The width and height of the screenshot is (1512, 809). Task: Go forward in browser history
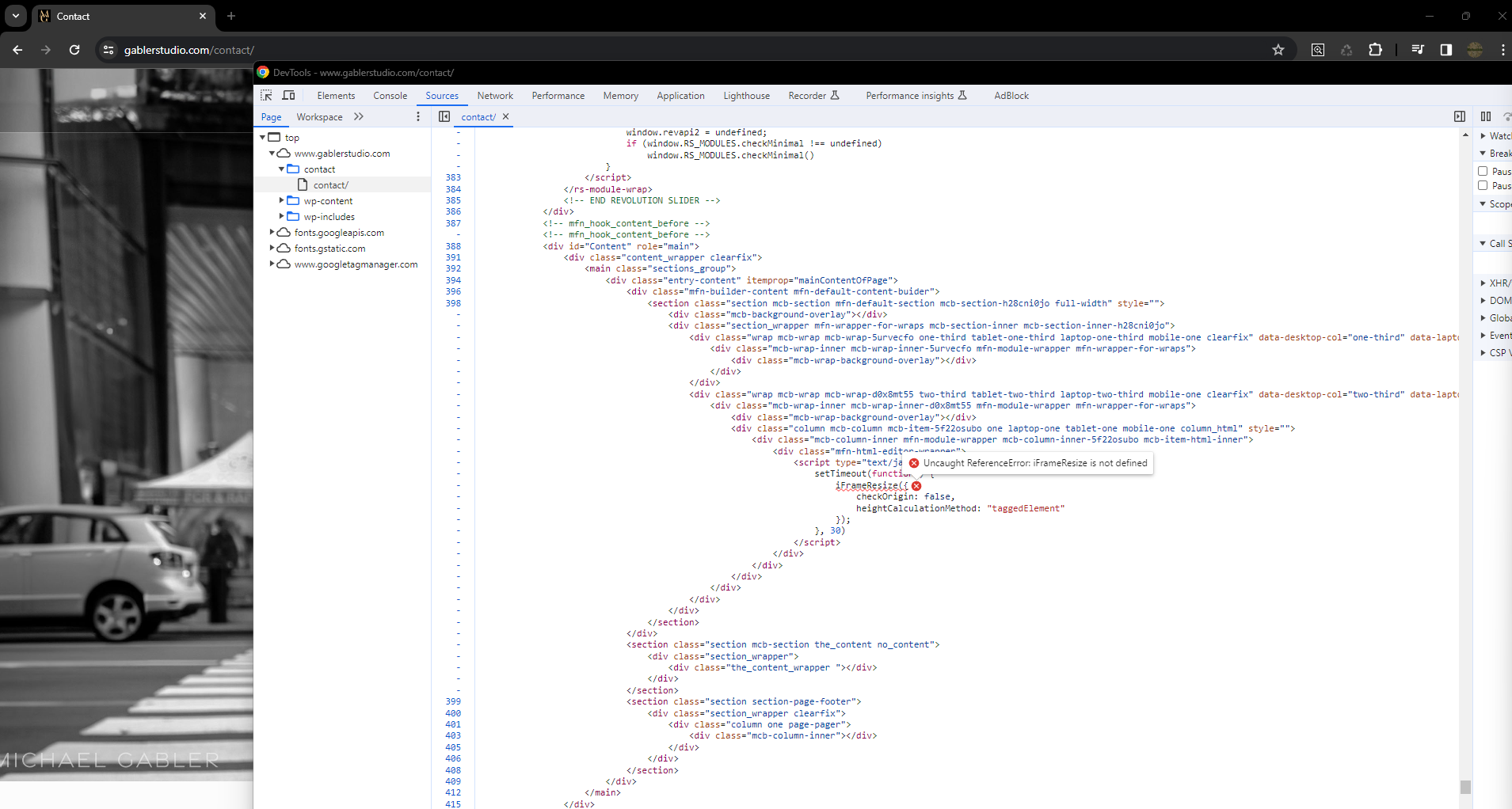(46, 50)
